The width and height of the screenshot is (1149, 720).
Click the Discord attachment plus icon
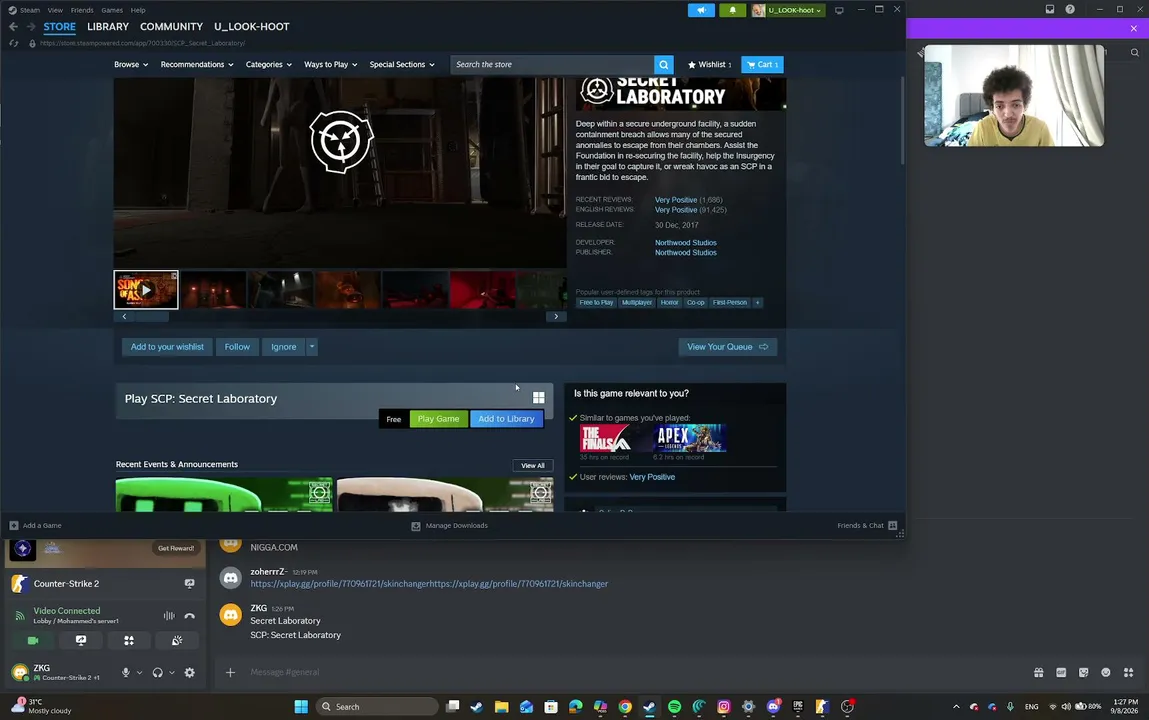(x=230, y=672)
